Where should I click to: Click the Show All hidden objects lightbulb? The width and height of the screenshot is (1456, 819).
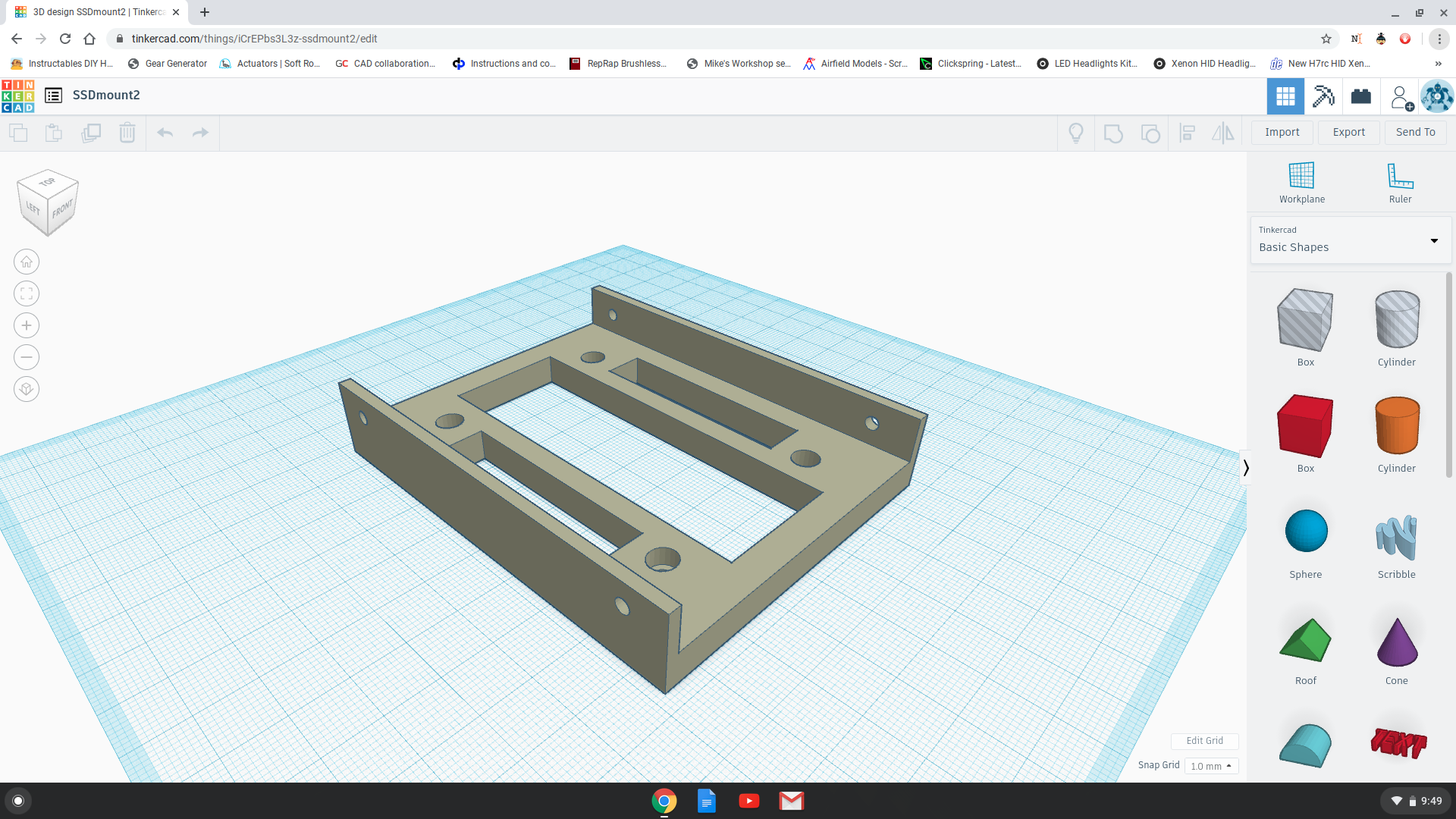coord(1076,133)
